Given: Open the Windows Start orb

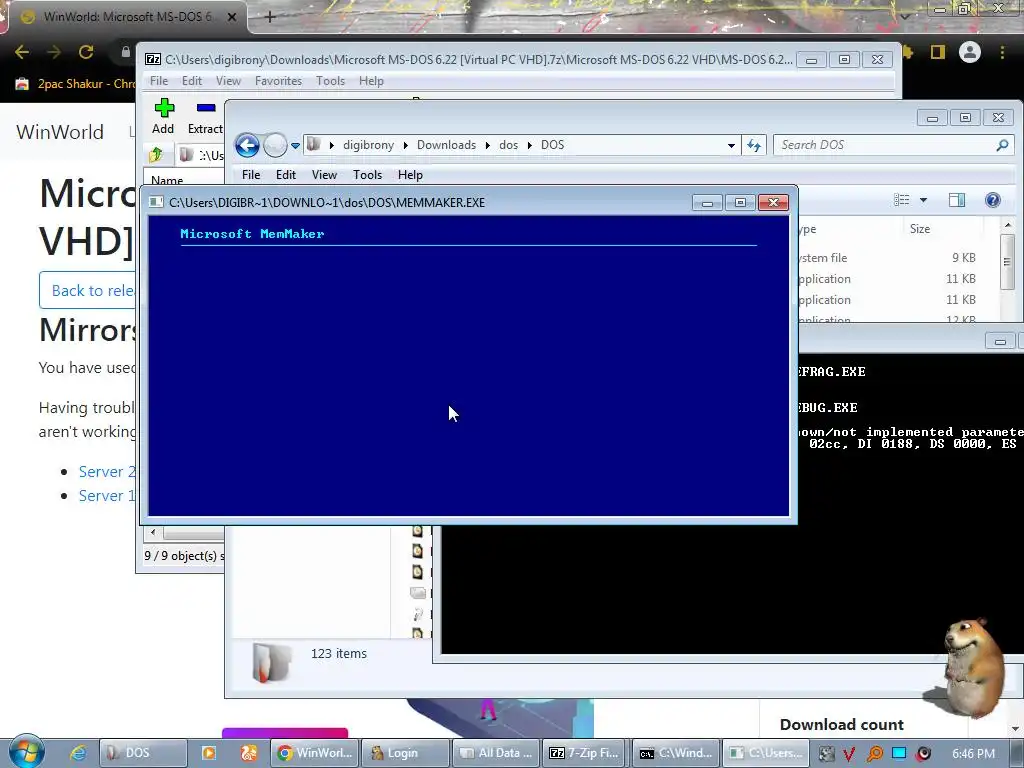Looking at the screenshot, I should [x=26, y=752].
